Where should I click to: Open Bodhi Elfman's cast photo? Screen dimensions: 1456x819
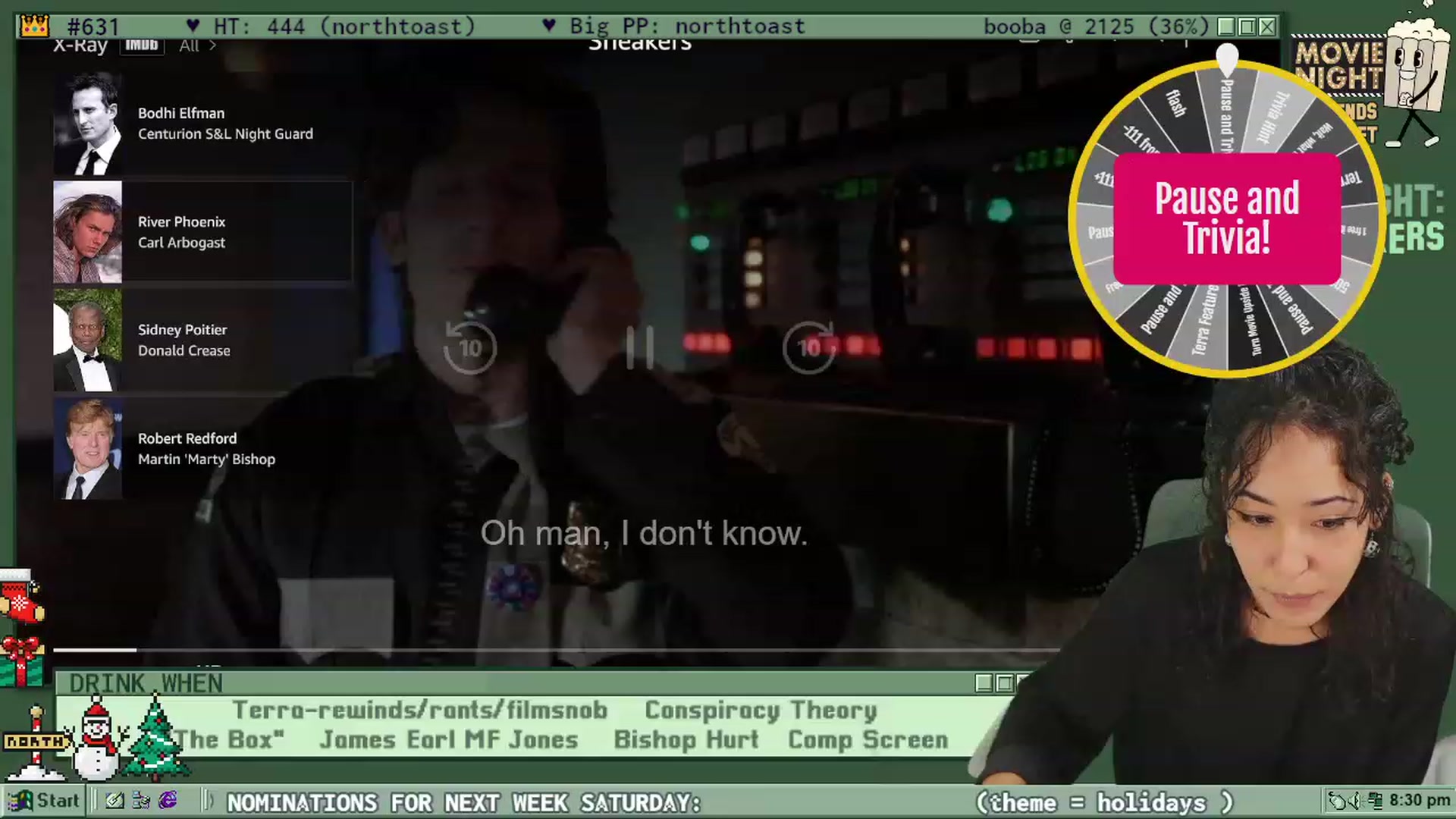click(87, 124)
